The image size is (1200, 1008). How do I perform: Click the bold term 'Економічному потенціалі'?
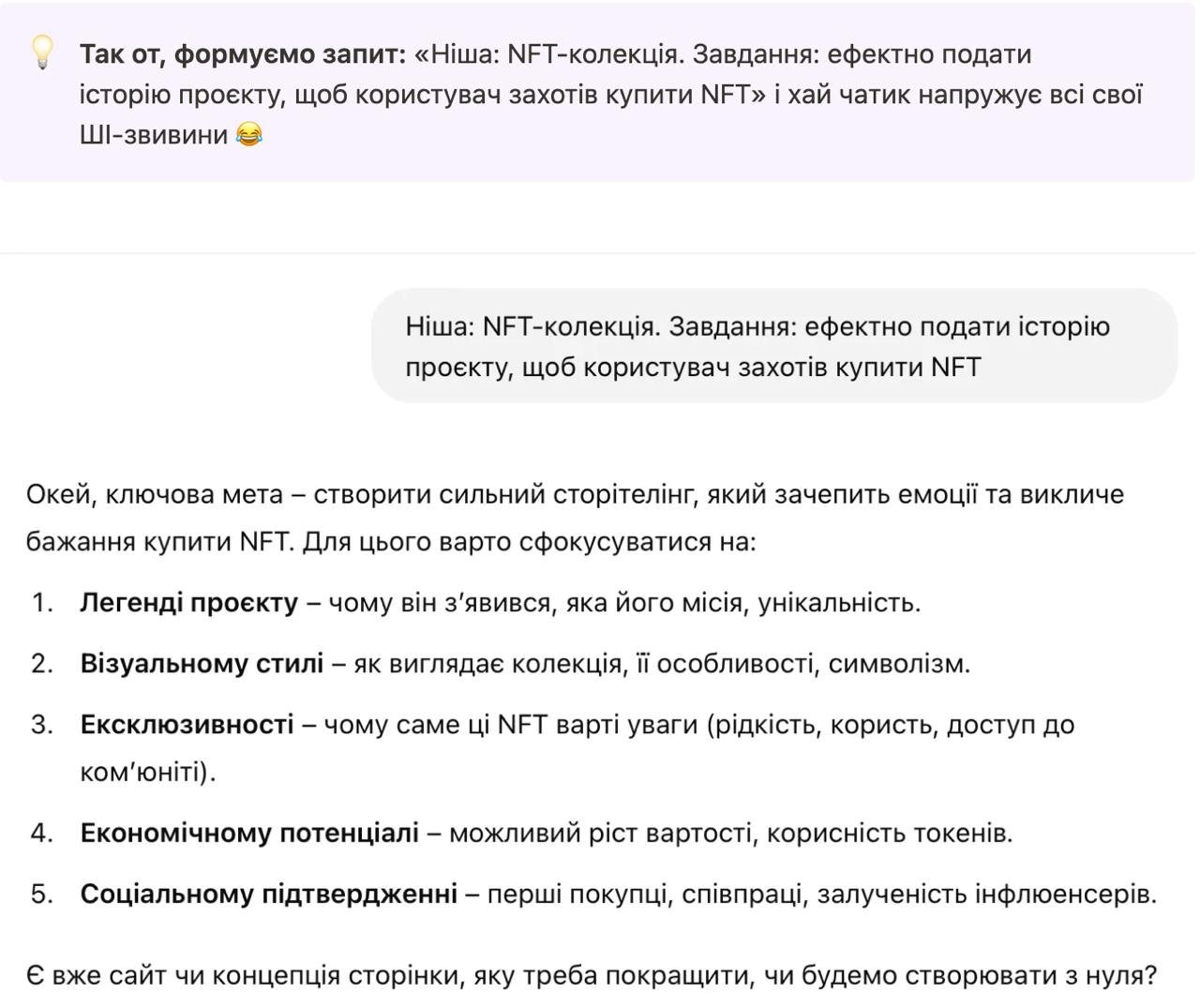pos(249,833)
